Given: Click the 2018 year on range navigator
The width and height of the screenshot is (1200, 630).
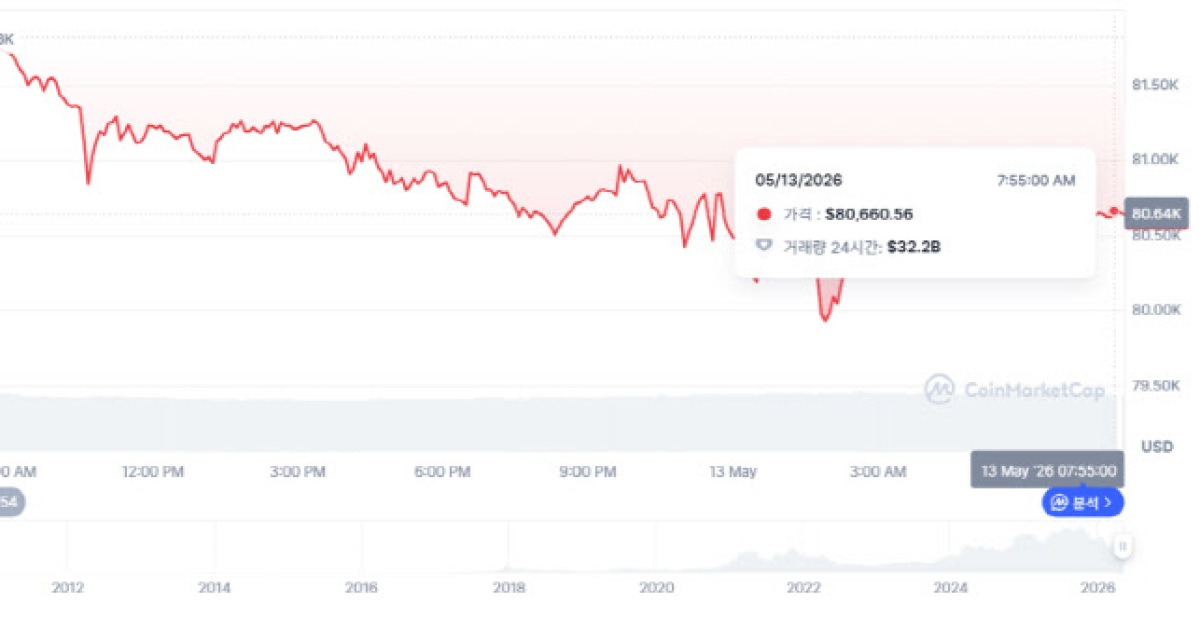Looking at the screenshot, I should [x=508, y=588].
